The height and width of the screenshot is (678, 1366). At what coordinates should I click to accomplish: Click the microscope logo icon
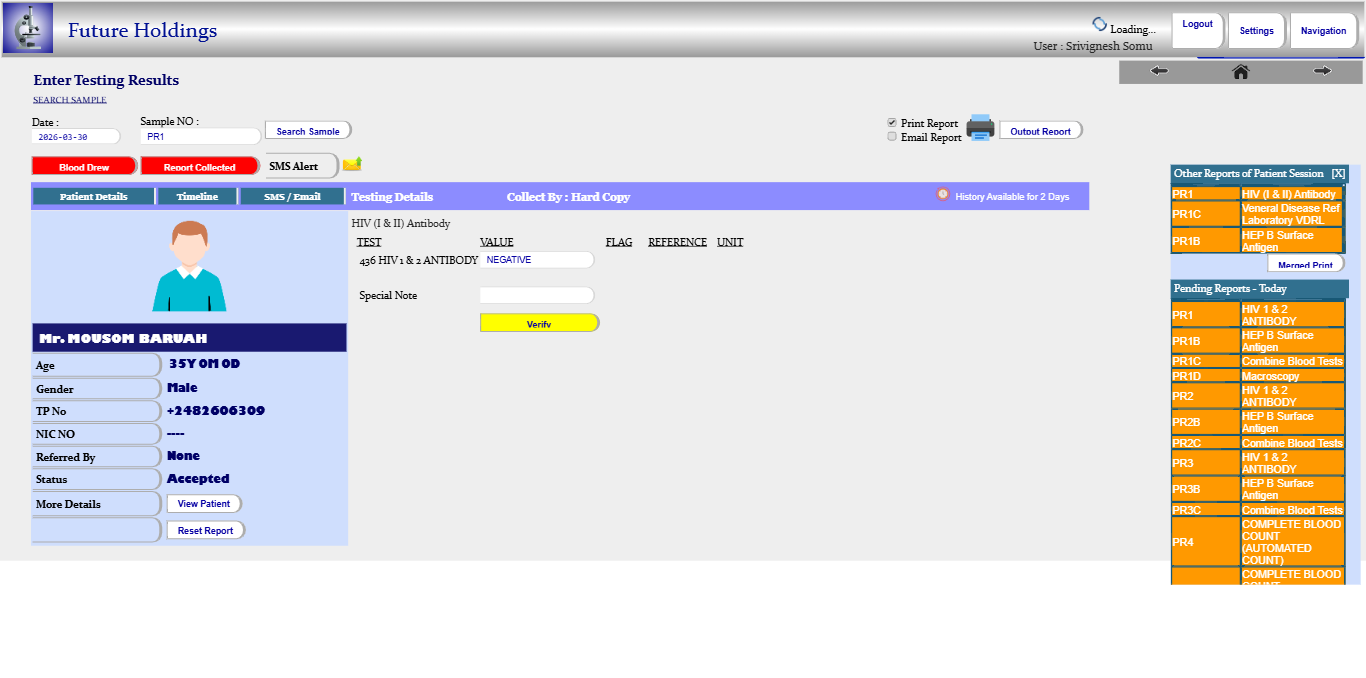[x=28, y=28]
